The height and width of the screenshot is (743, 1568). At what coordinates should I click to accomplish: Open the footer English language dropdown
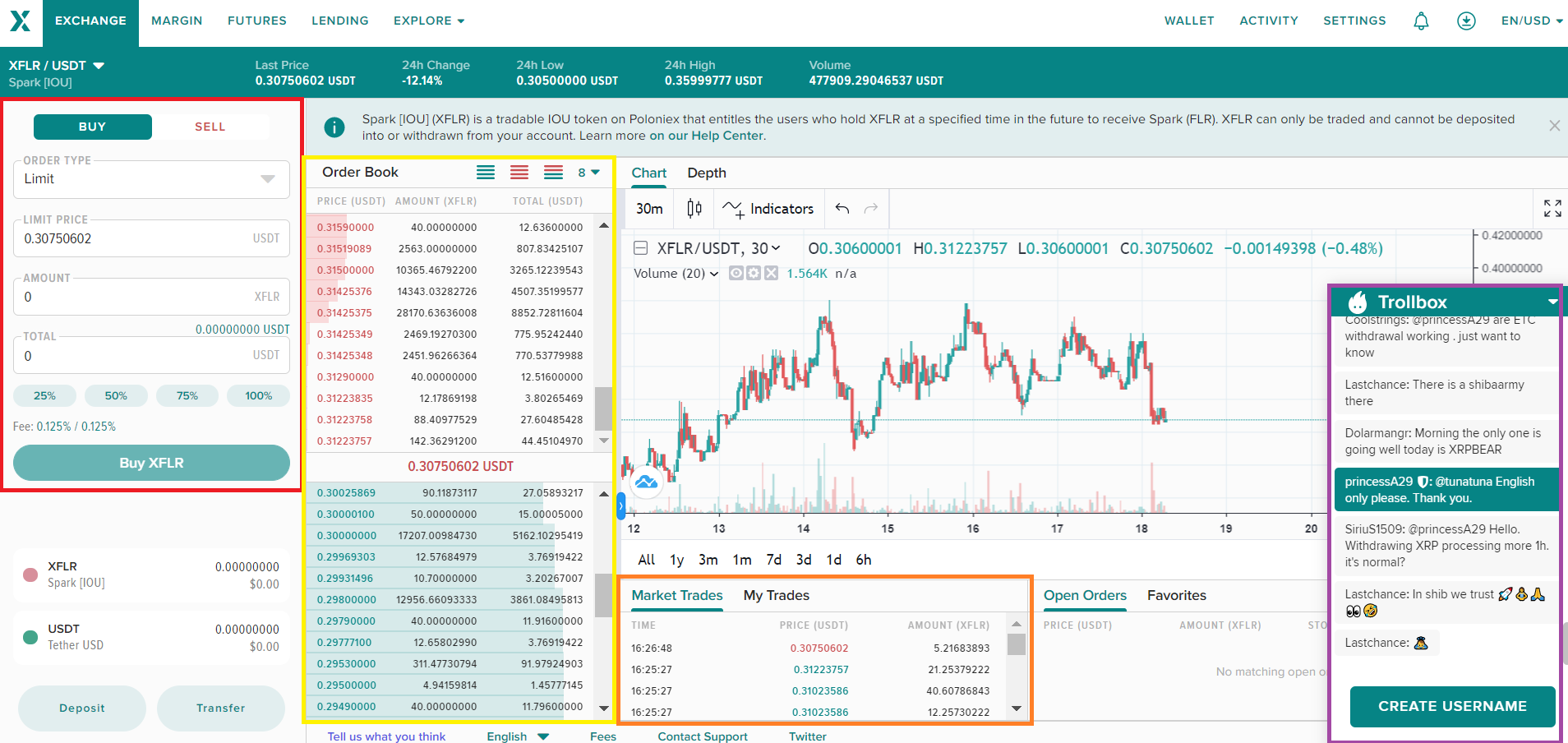[x=518, y=736]
